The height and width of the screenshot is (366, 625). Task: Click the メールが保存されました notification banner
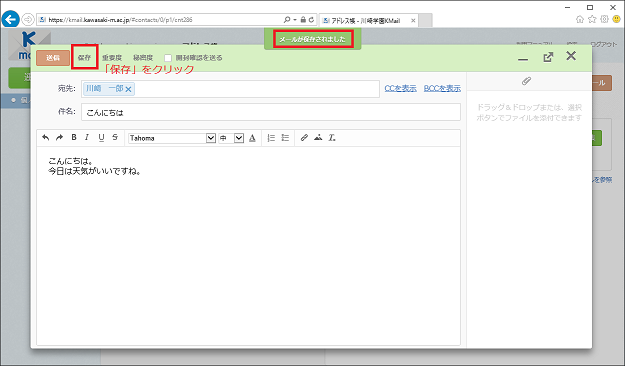(x=312, y=39)
